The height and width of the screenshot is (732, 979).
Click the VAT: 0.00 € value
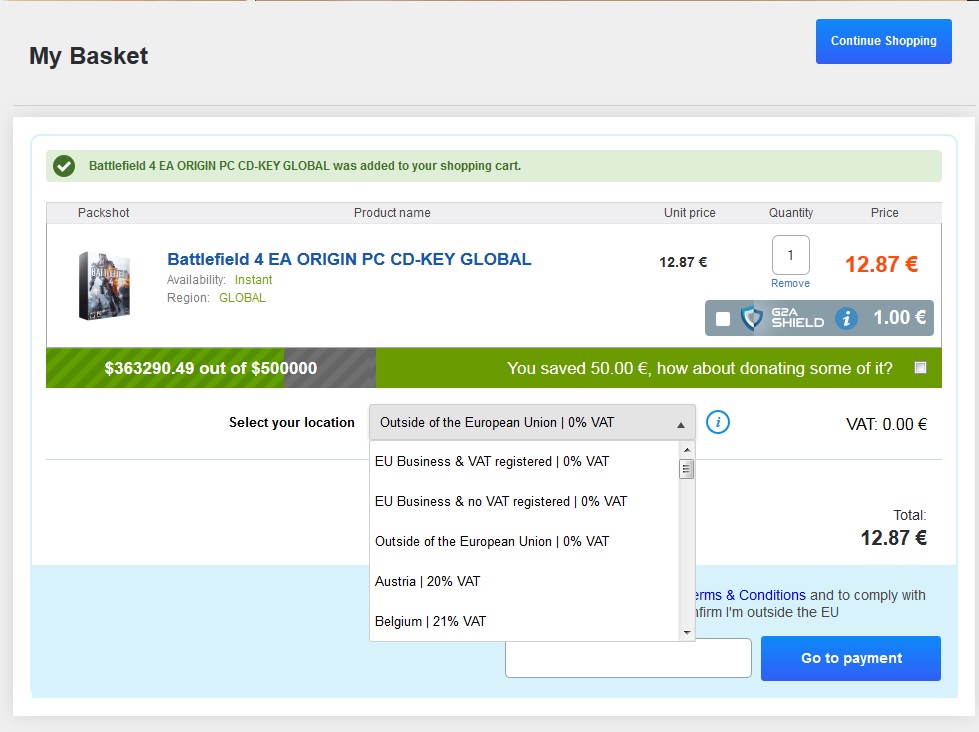click(887, 425)
